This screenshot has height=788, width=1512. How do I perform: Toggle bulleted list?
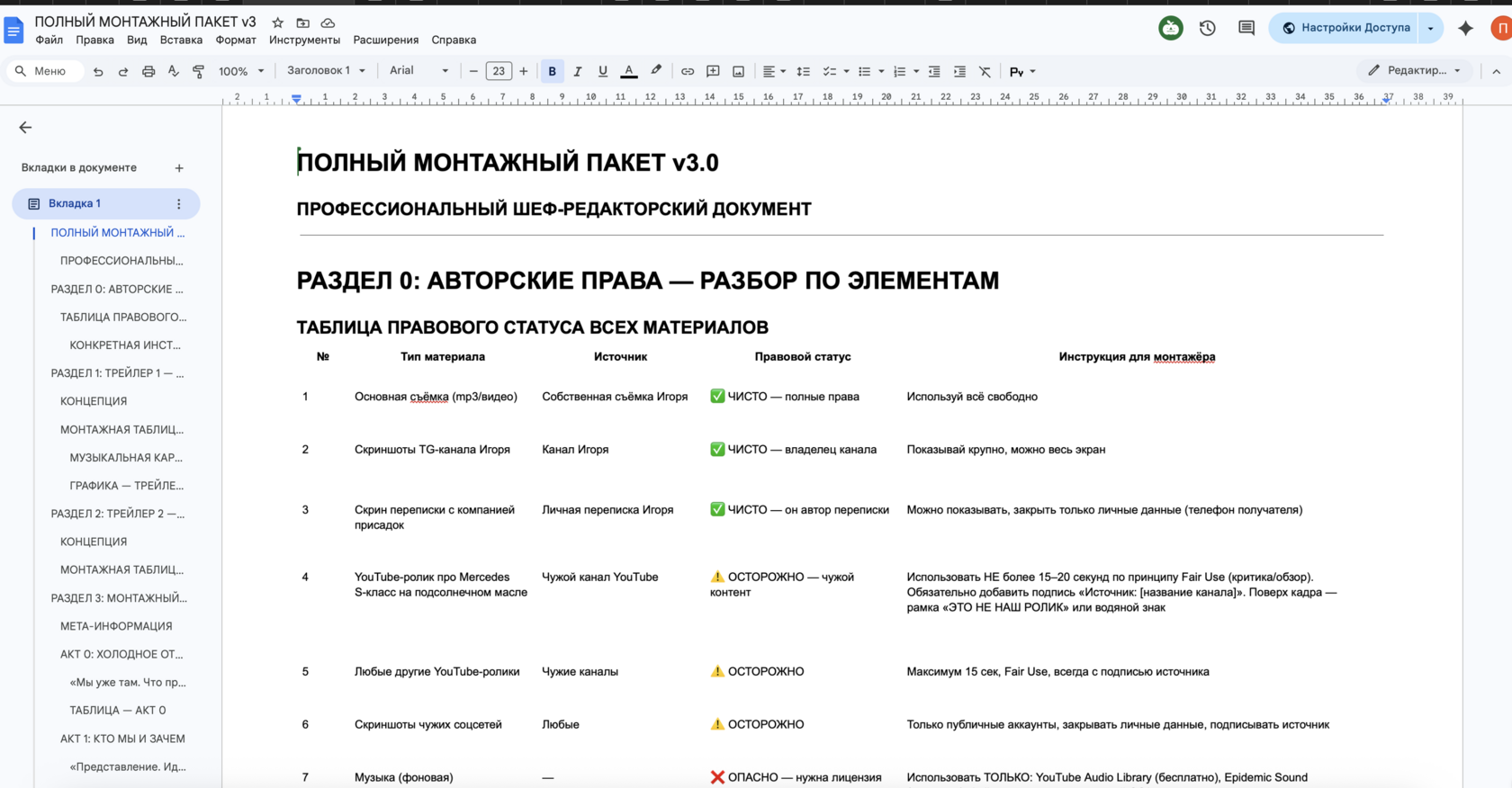[x=864, y=71]
